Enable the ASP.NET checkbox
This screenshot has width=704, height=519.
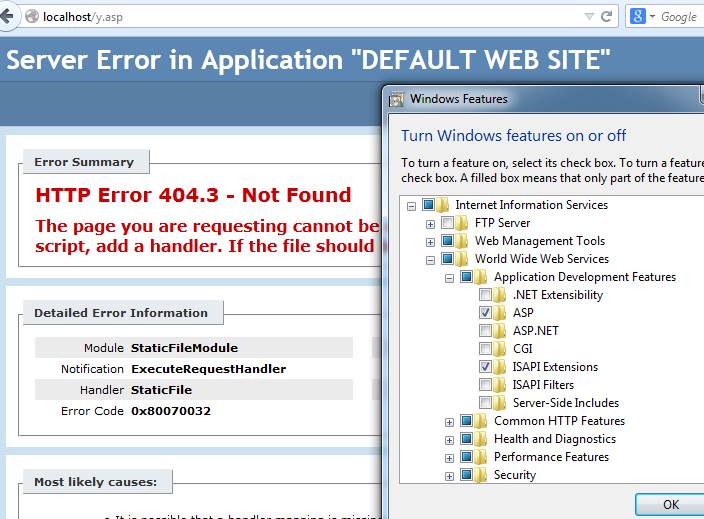click(485, 331)
